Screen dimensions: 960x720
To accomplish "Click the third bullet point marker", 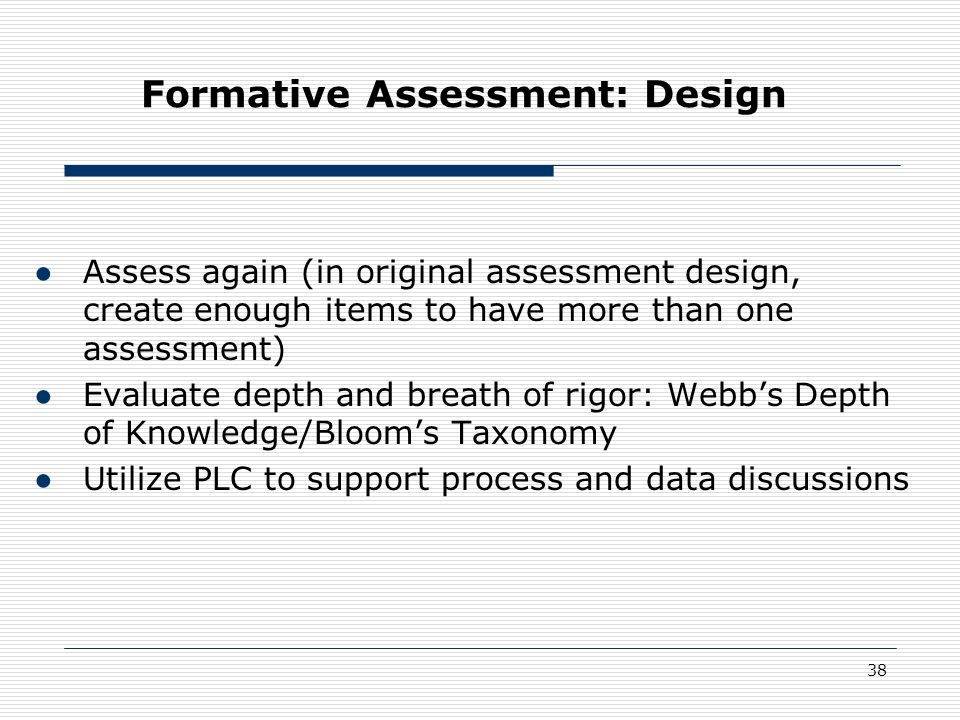I will click(x=43, y=481).
